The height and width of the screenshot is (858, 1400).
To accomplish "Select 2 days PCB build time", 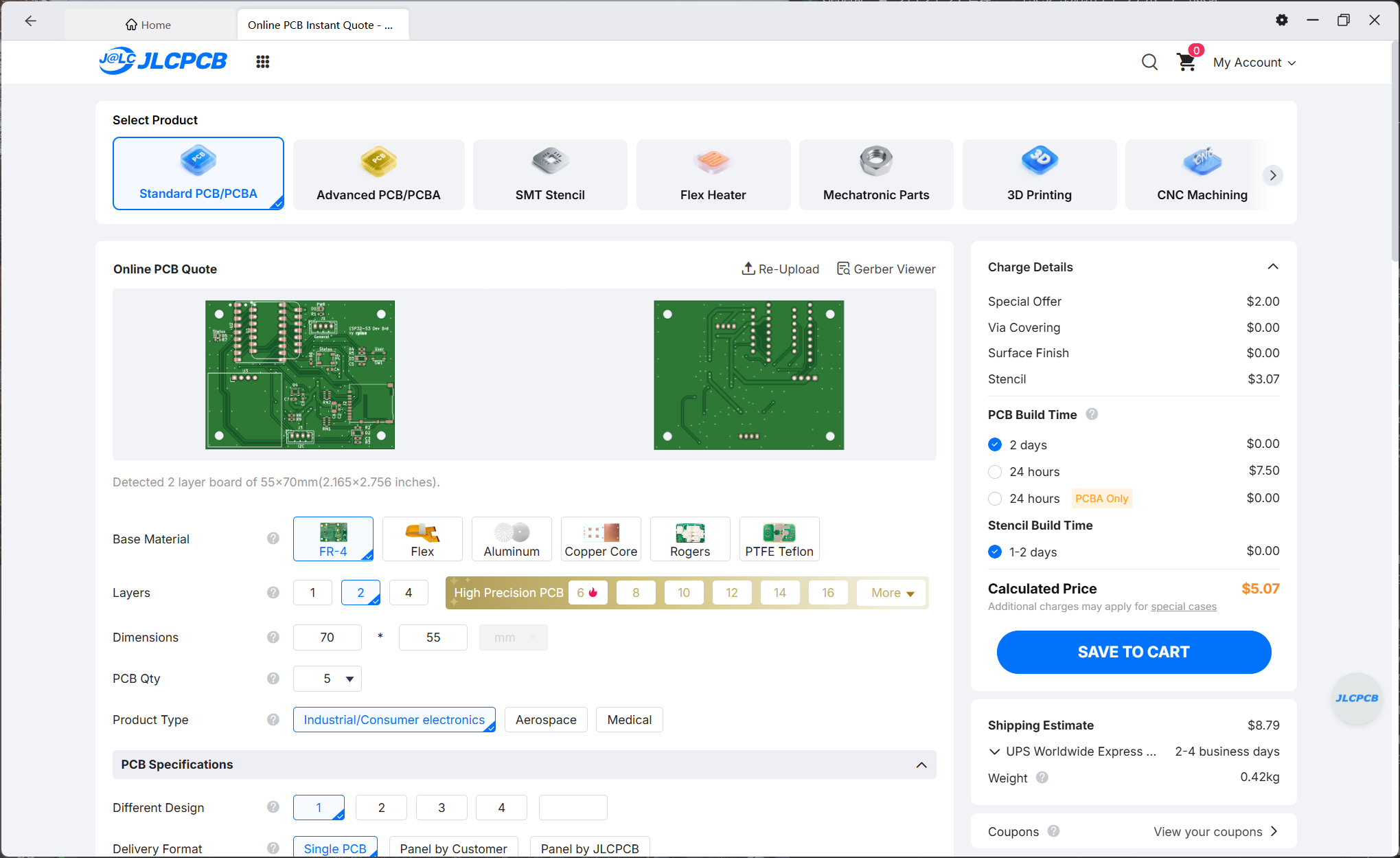I will click(x=995, y=444).
